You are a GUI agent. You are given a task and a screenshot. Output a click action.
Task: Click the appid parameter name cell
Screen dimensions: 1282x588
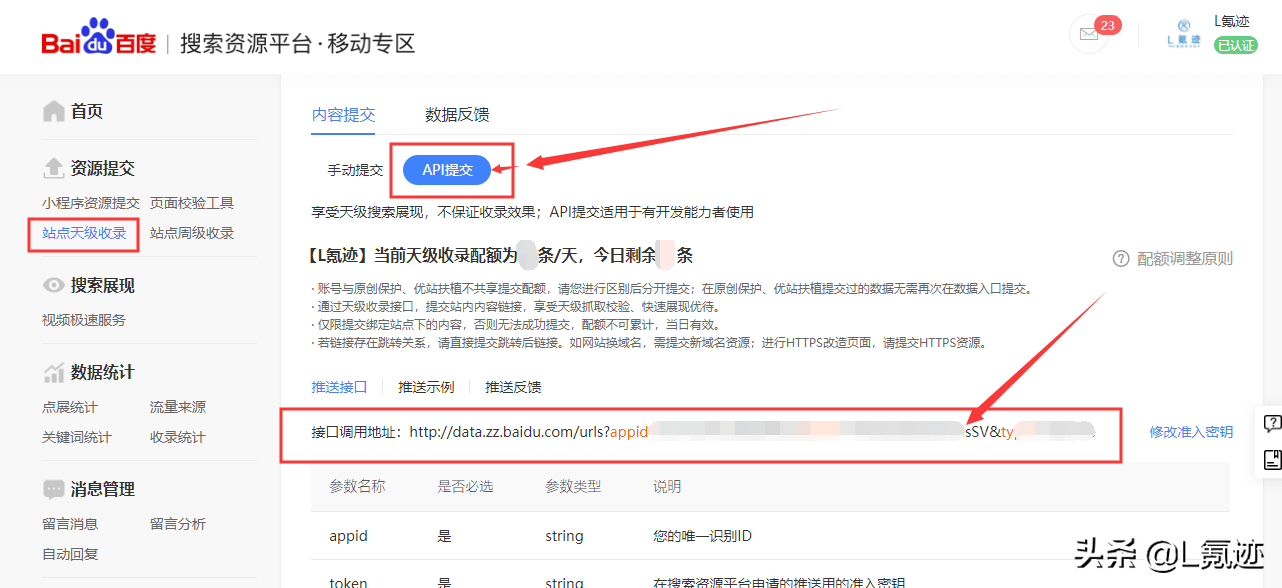(x=349, y=536)
